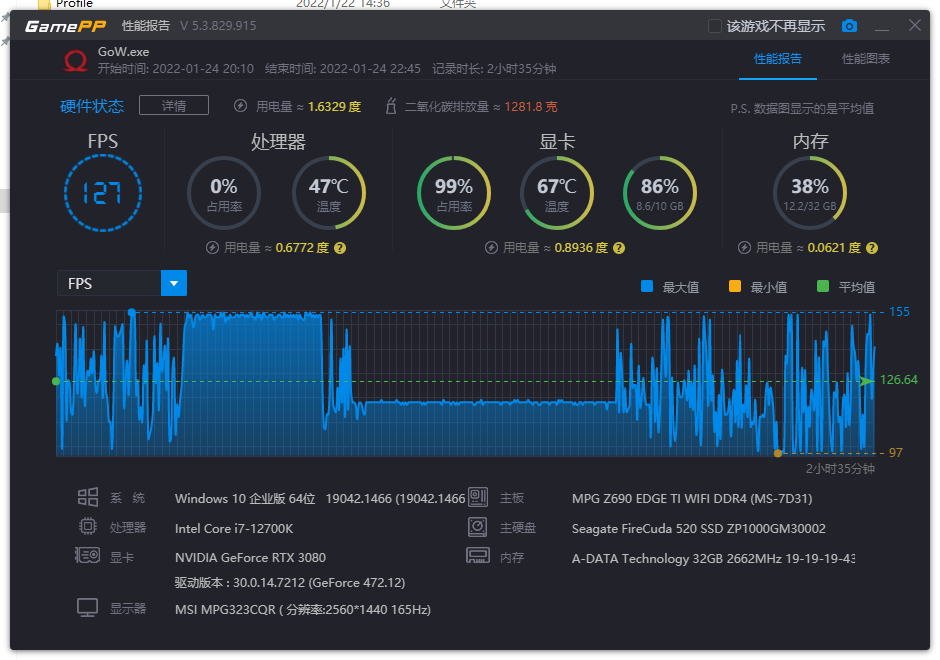The width and height of the screenshot is (940, 660).
Task: Click the orange 最小值 legend swatch
Action: (x=735, y=286)
